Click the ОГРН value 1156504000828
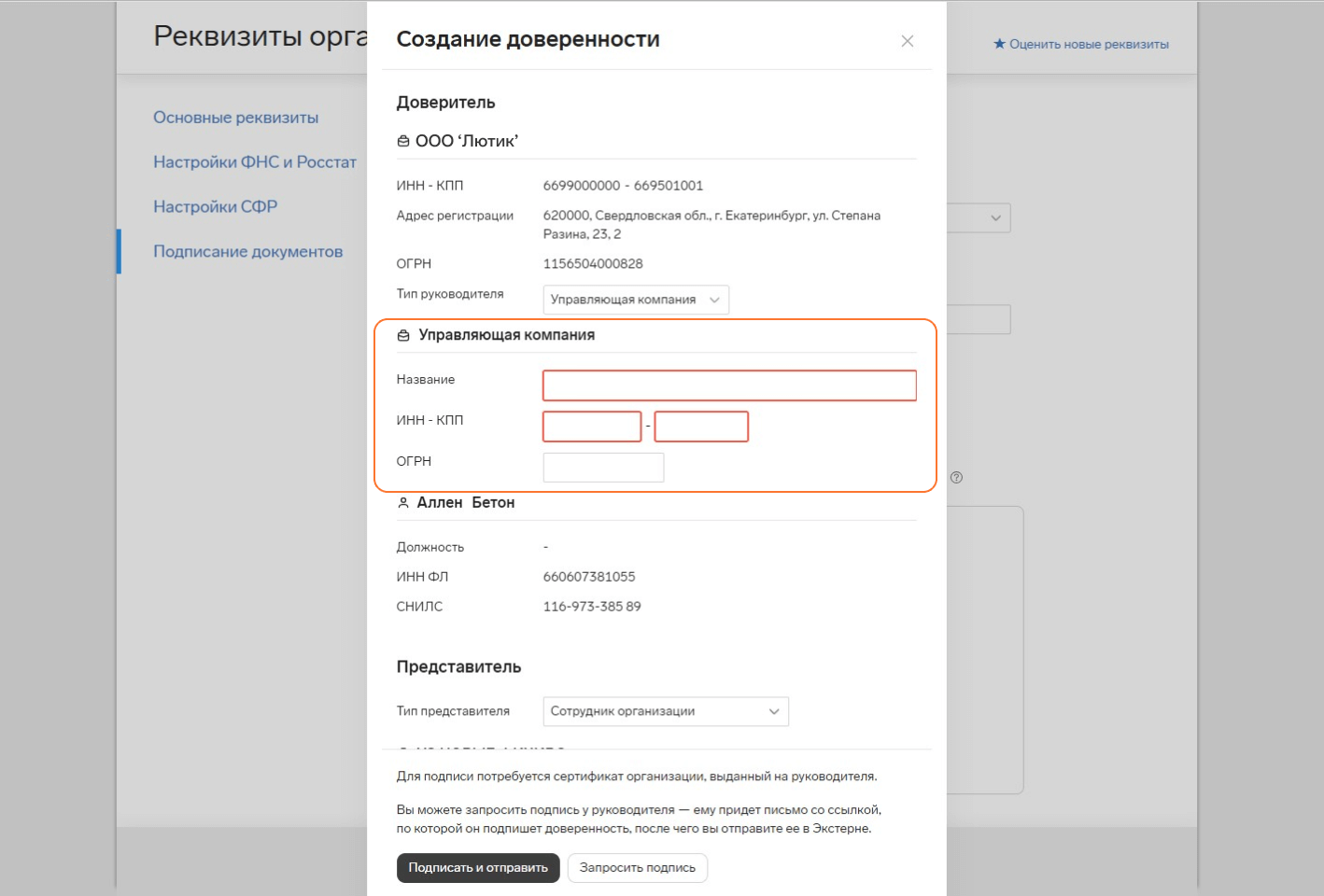1324x896 pixels. pos(593,264)
